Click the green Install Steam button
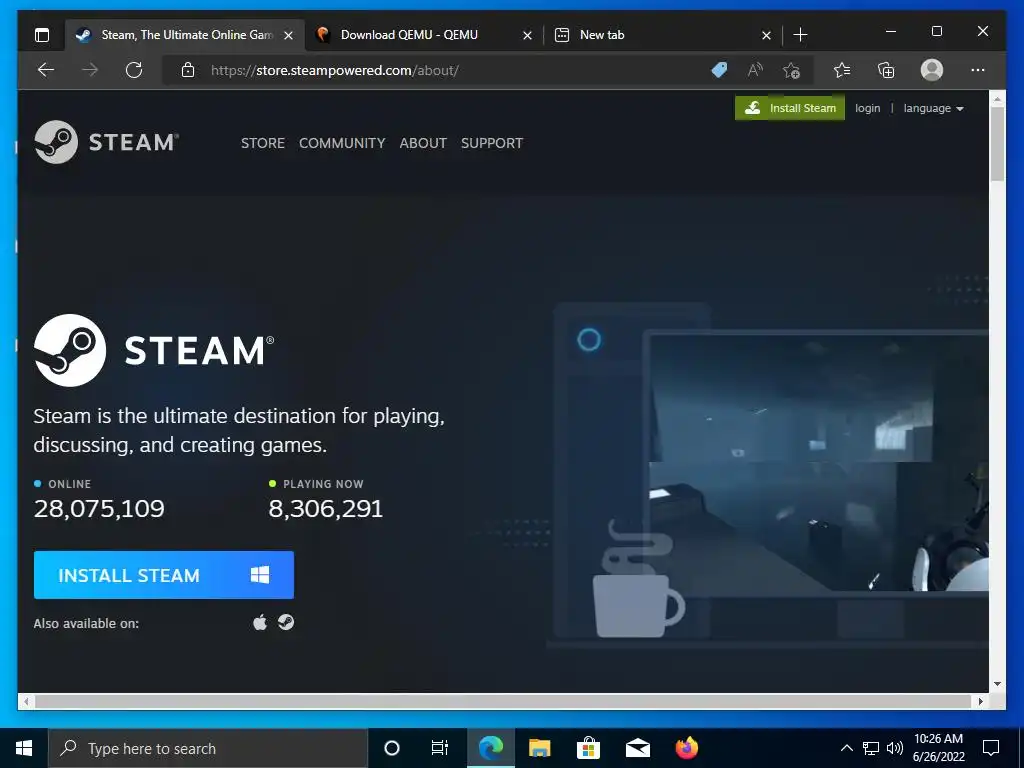The image size is (1024, 768). (790, 108)
